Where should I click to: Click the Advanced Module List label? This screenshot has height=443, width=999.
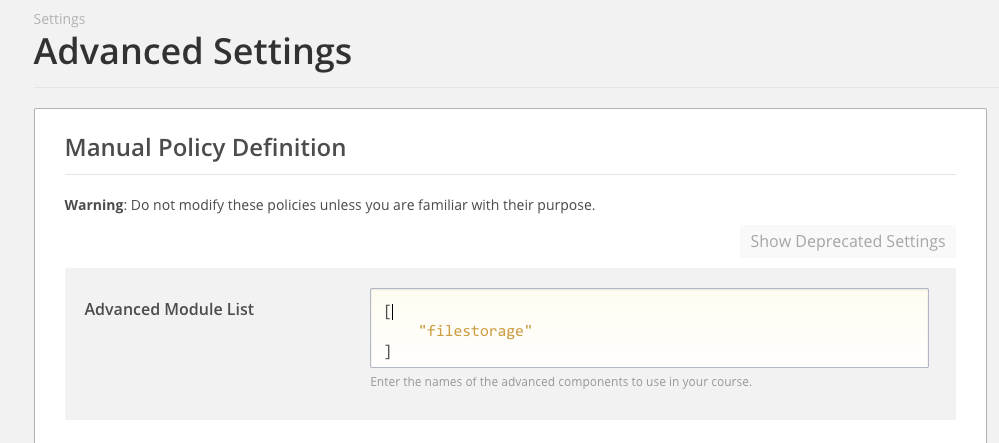(x=169, y=309)
